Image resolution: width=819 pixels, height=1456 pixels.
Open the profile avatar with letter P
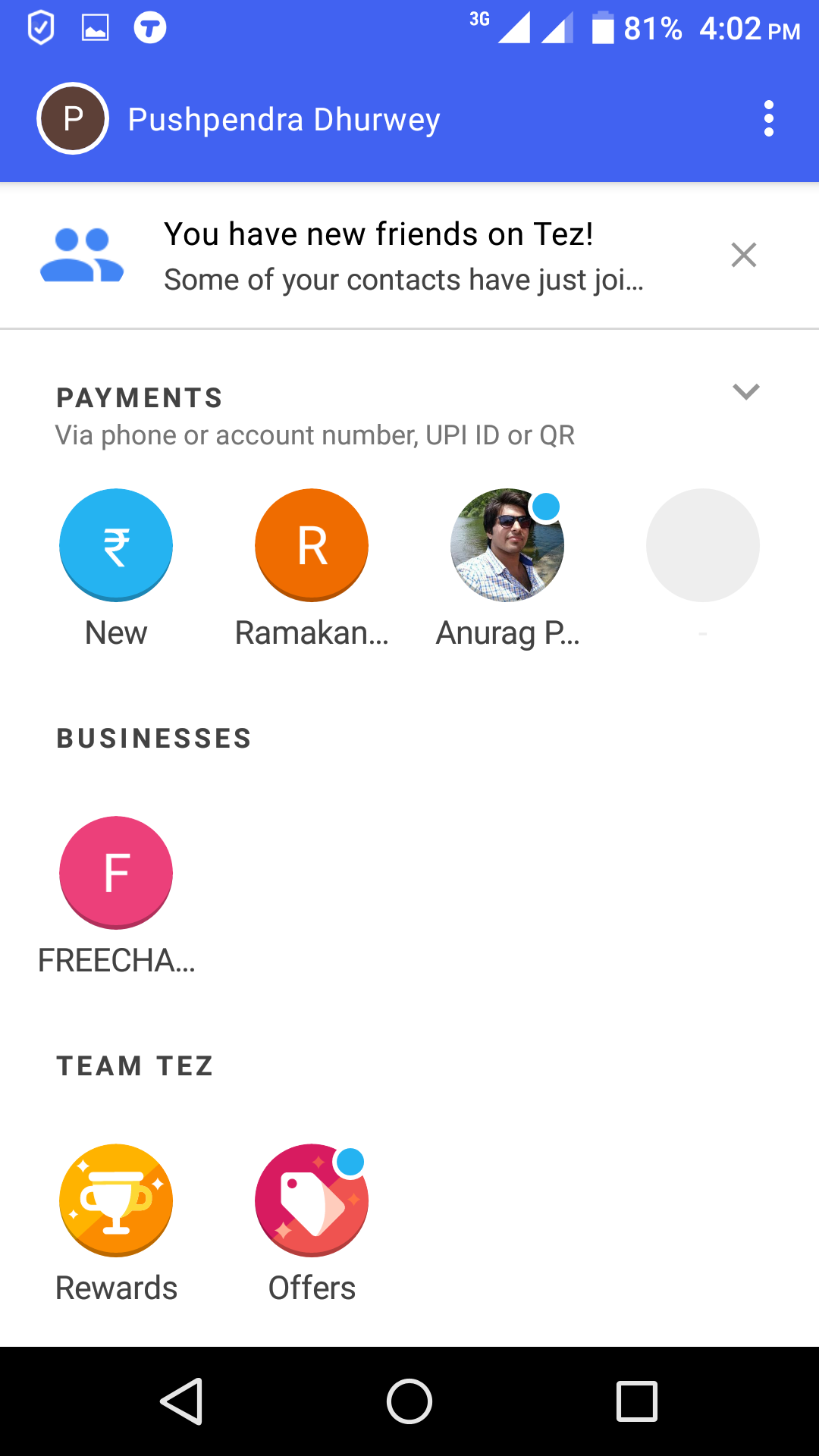73,118
